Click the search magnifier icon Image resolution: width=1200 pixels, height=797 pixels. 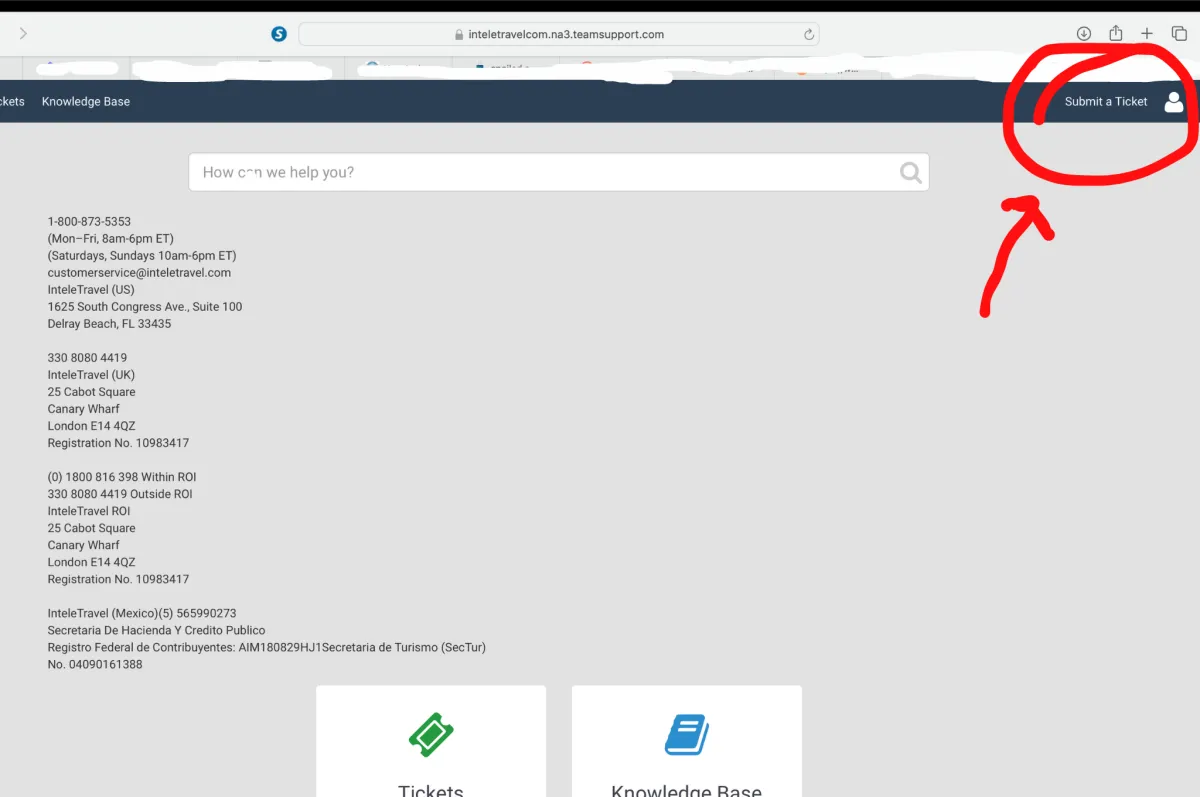pyautogui.click(x=910, y=172)
